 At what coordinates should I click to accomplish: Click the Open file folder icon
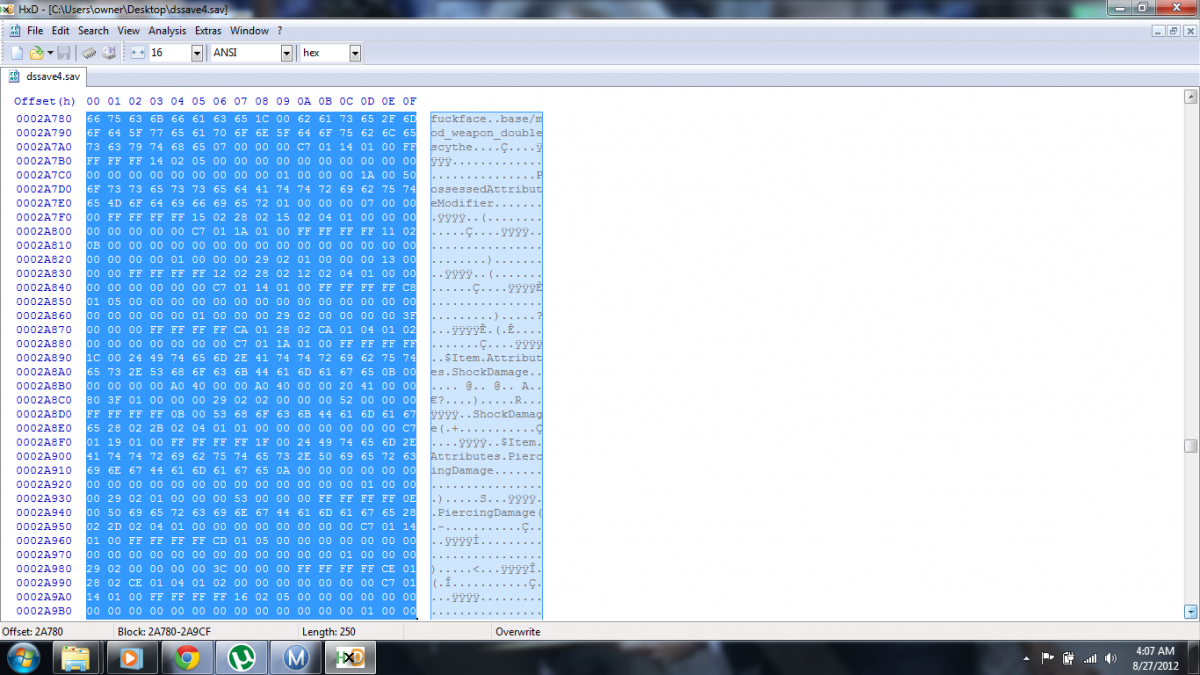pyautogui.click(x=36, y=53)
